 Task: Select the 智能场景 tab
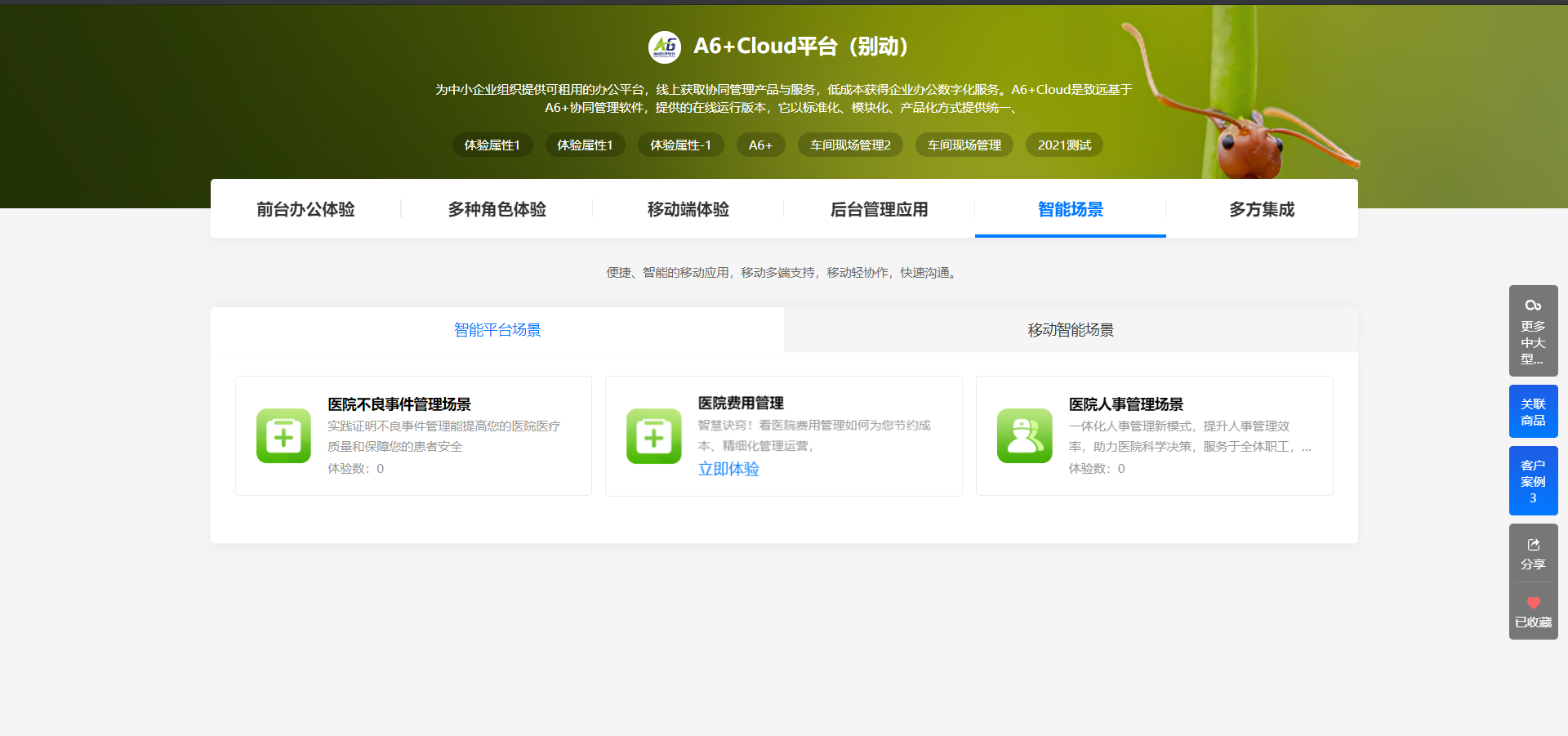[x=1070, y=209]
